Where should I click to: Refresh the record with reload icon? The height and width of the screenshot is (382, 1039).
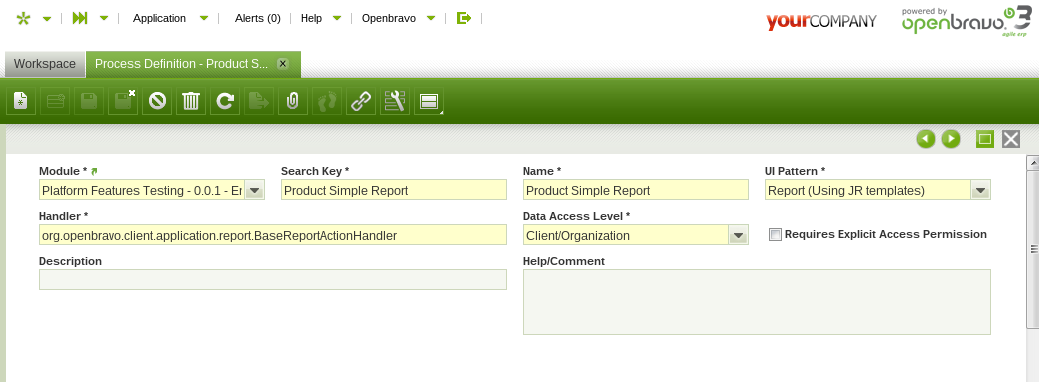pos(225,101)
